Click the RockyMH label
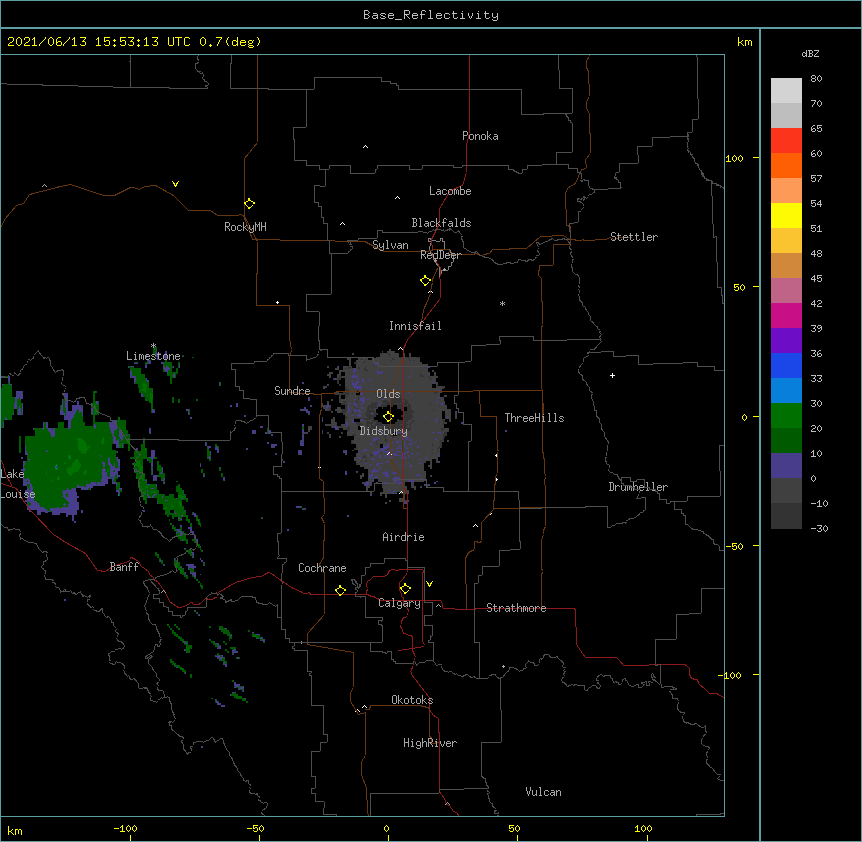This screenshot has width=862, height=842. coord(245,227)
